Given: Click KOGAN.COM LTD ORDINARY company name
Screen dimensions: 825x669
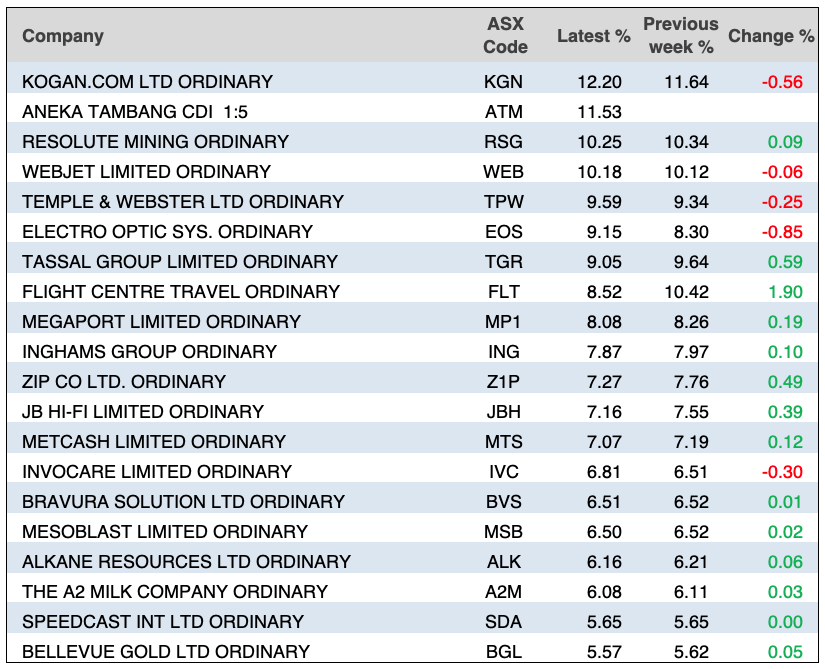Looking at the screenshot, I should [147, 82].
